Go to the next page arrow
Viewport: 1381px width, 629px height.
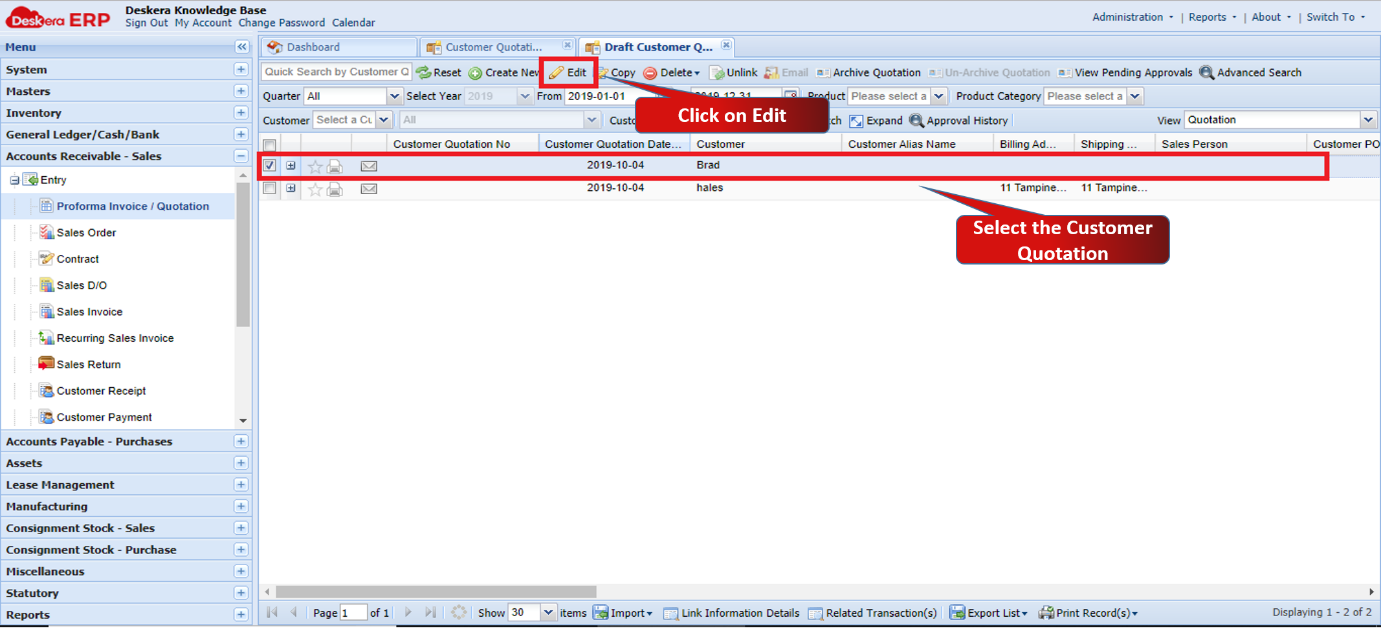407,613
